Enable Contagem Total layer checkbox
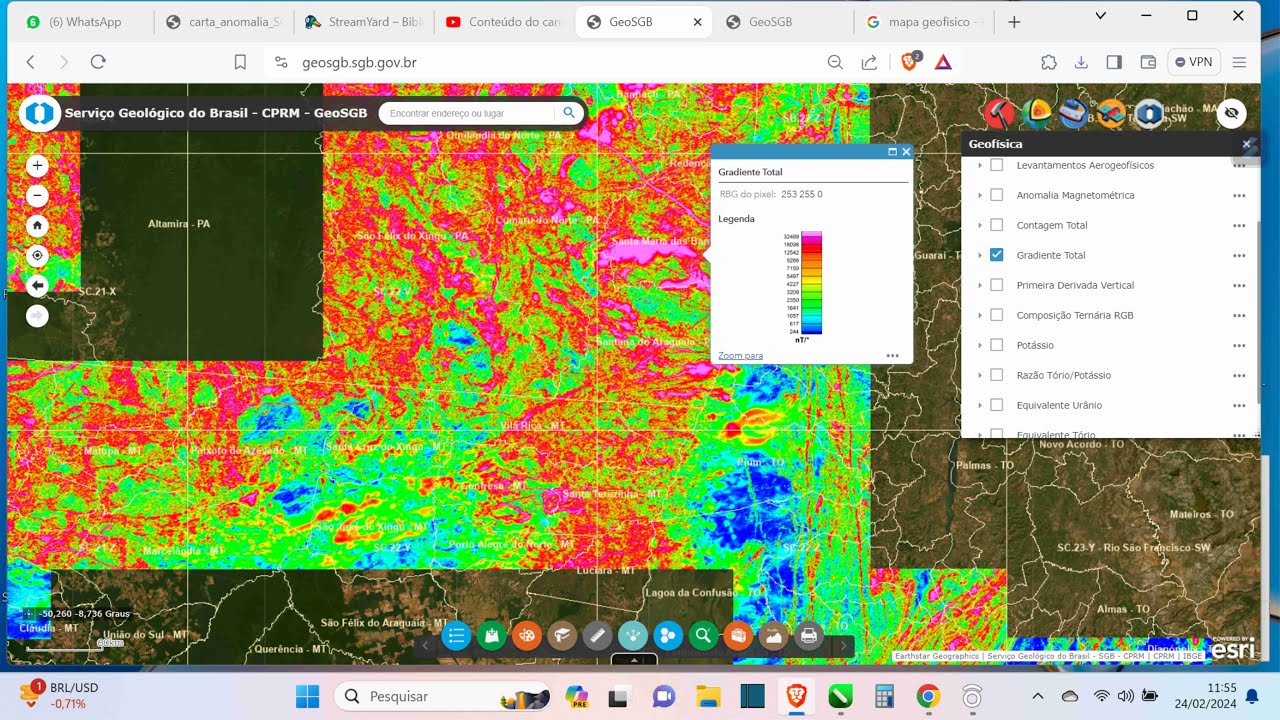The image size is (1280, 720). click(x=996, y=225)
